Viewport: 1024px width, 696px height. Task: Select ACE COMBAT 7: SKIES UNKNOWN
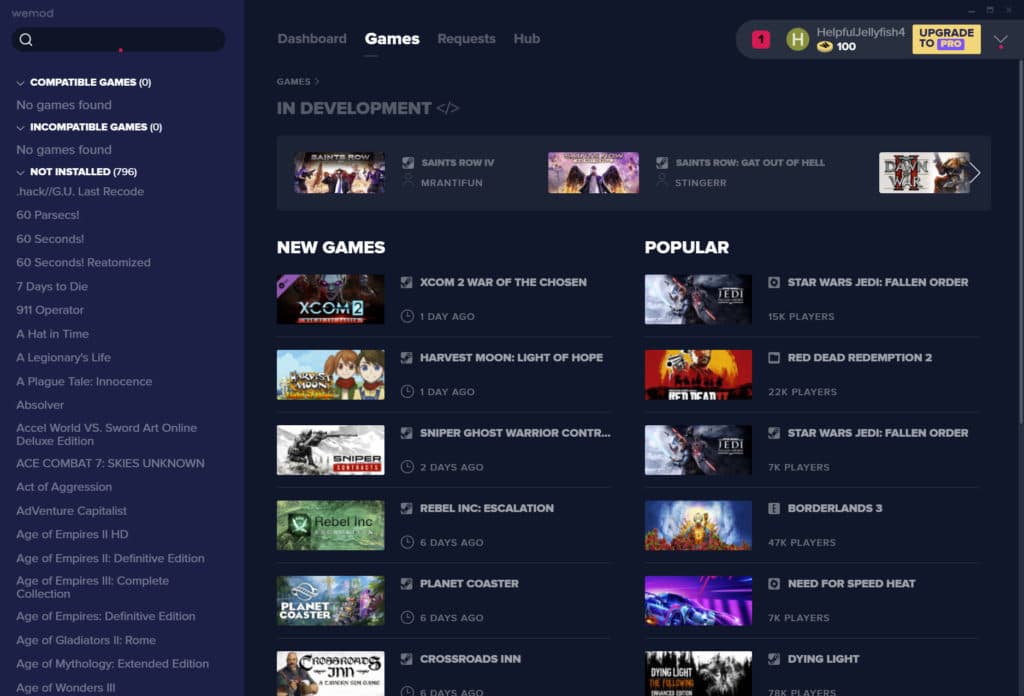click(x=110, y=463)
